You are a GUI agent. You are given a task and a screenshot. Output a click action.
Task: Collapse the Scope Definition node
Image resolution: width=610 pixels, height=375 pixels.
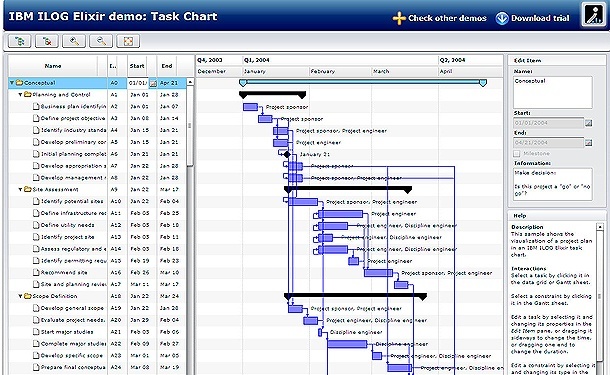[20, 296]
